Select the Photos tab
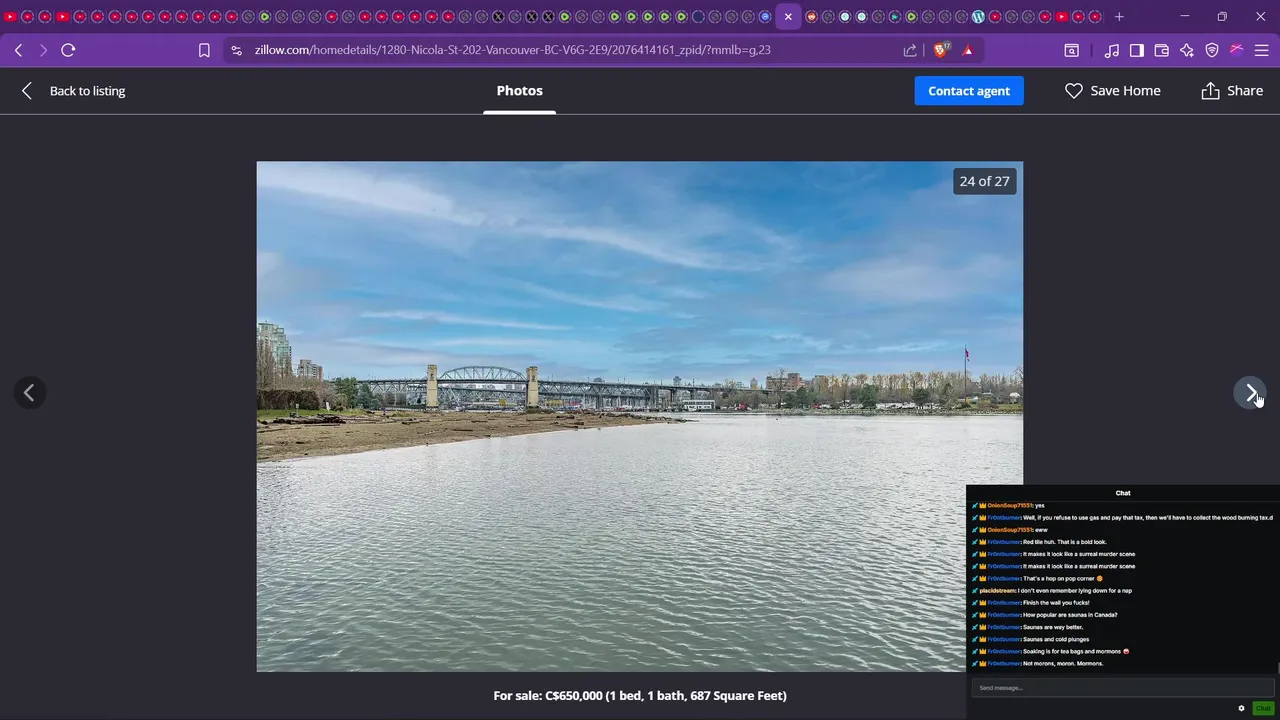Screen dimensions: 1280x720 tap(519, 91)
